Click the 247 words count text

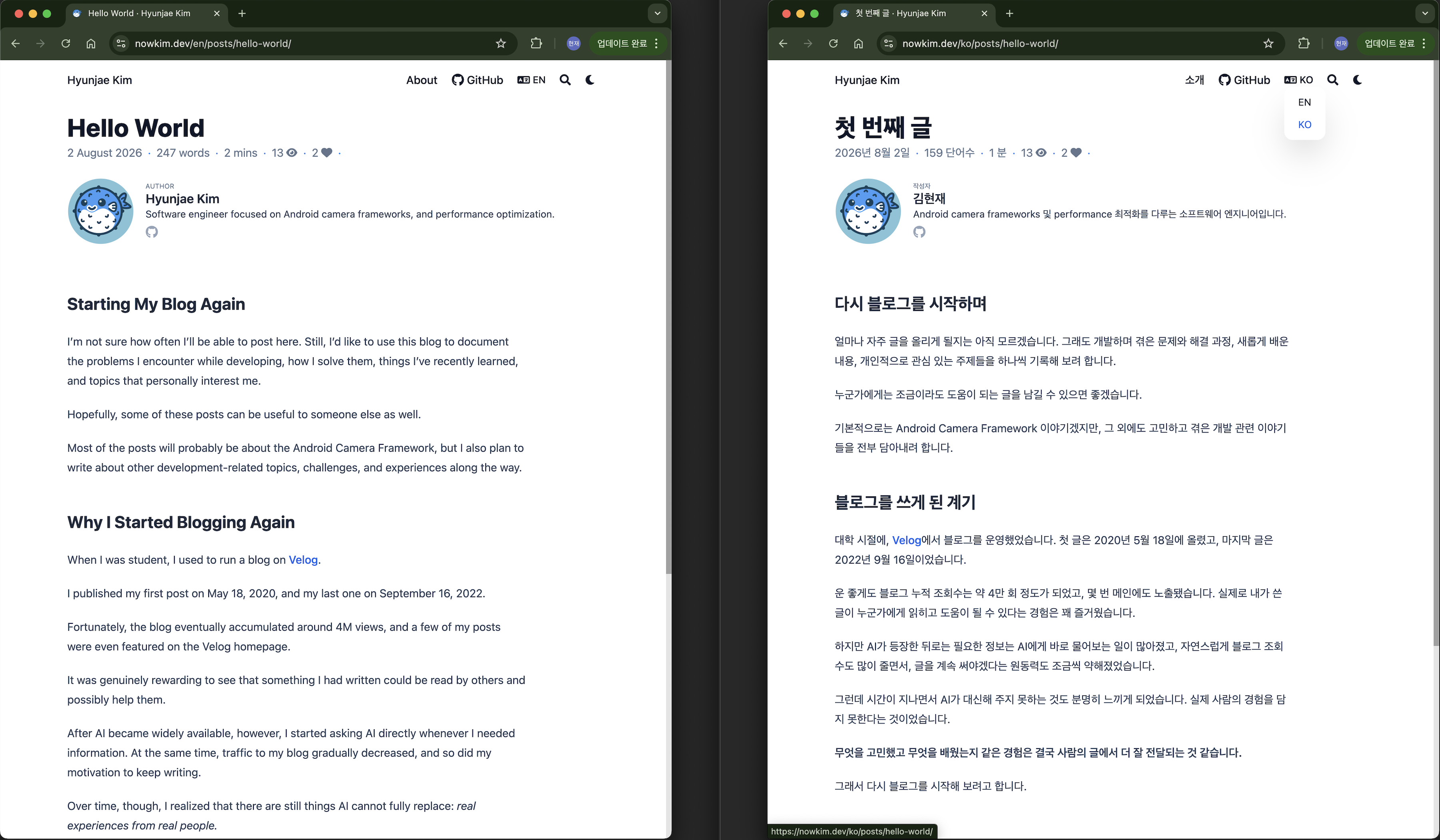(183, 153)
